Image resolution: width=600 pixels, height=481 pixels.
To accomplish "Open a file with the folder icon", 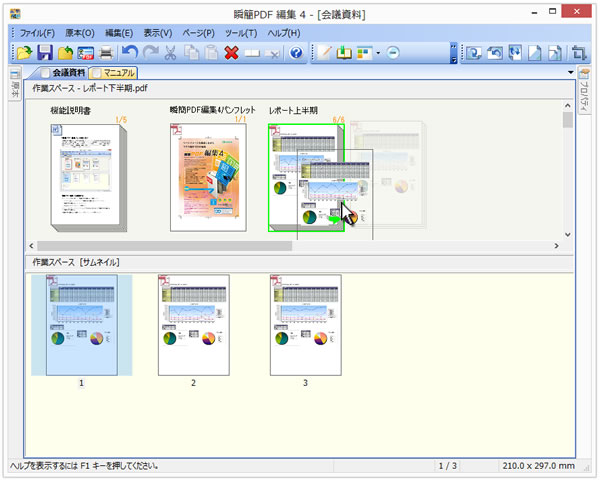I will click(24, 53).
